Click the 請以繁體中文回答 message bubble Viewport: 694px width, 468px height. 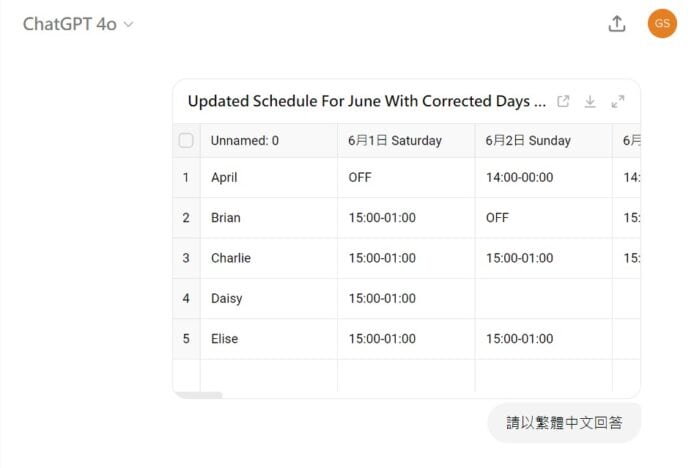[564, 423]
